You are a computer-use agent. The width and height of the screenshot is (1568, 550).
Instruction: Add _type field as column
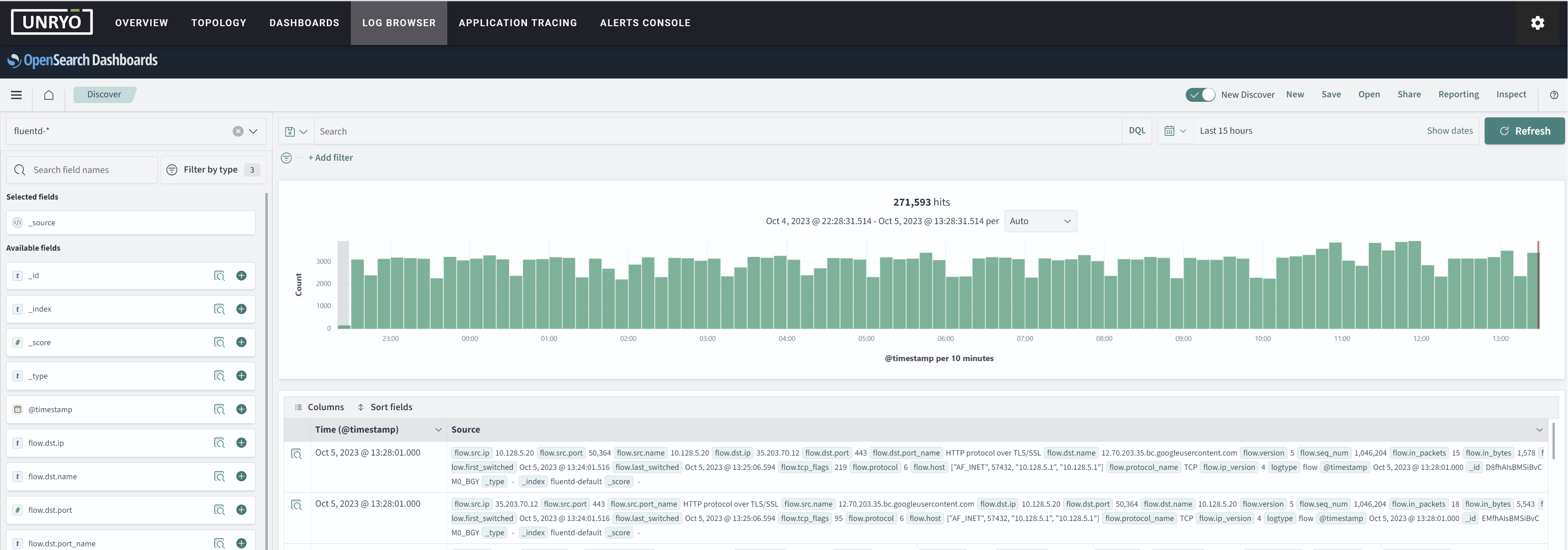242,376
